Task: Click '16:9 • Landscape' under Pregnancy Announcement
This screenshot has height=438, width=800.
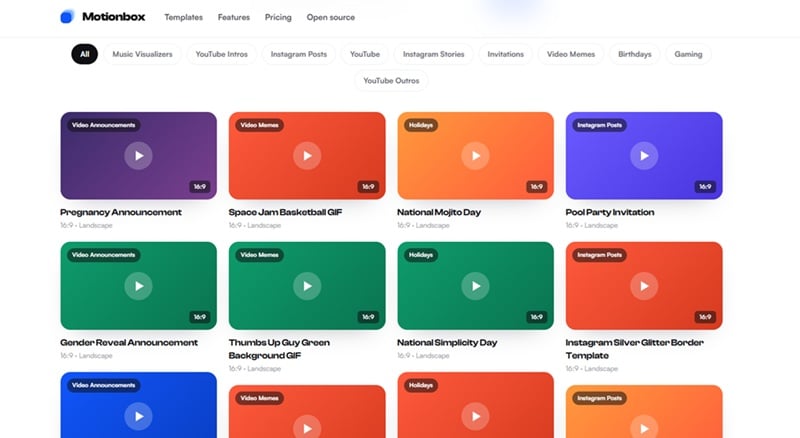Action: coord(86,226)
